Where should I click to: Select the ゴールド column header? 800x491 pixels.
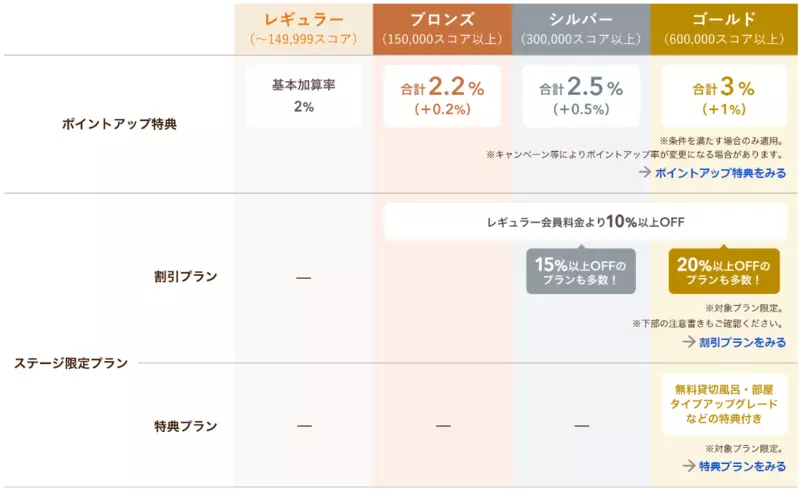tap(724, 29)
